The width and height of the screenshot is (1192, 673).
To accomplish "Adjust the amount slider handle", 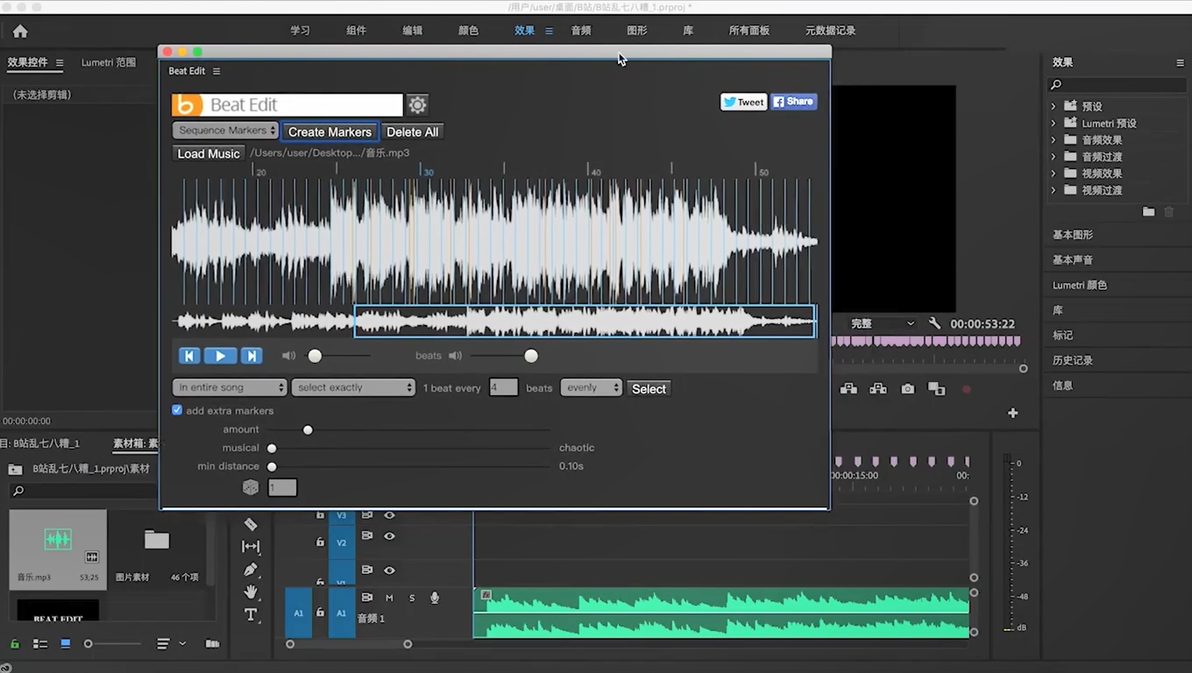I will (x=308, y=429).
